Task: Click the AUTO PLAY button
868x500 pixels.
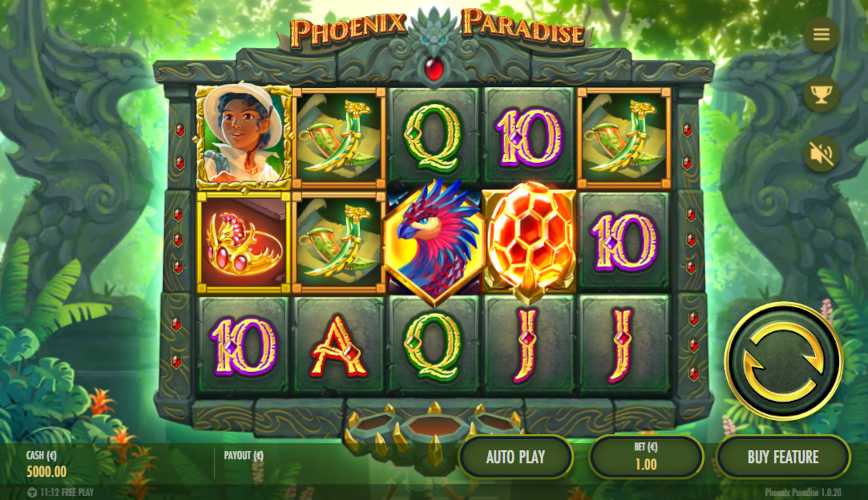Action: click(515, 457)
